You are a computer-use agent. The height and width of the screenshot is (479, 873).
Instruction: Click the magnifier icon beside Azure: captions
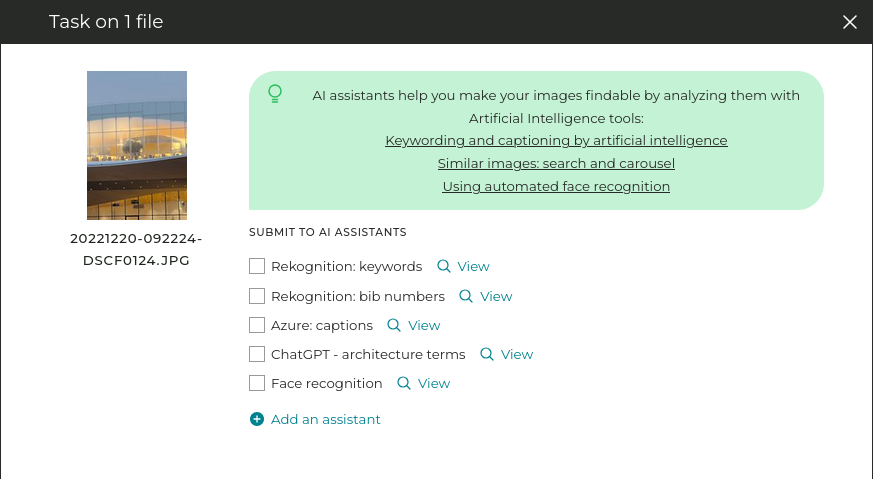(394, 325)
